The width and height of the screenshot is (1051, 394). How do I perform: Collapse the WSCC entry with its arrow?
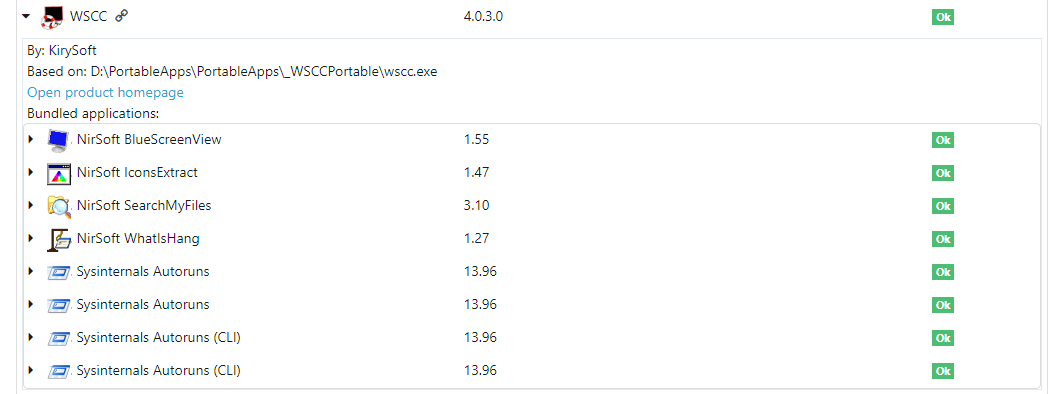[x=26, y=17]
